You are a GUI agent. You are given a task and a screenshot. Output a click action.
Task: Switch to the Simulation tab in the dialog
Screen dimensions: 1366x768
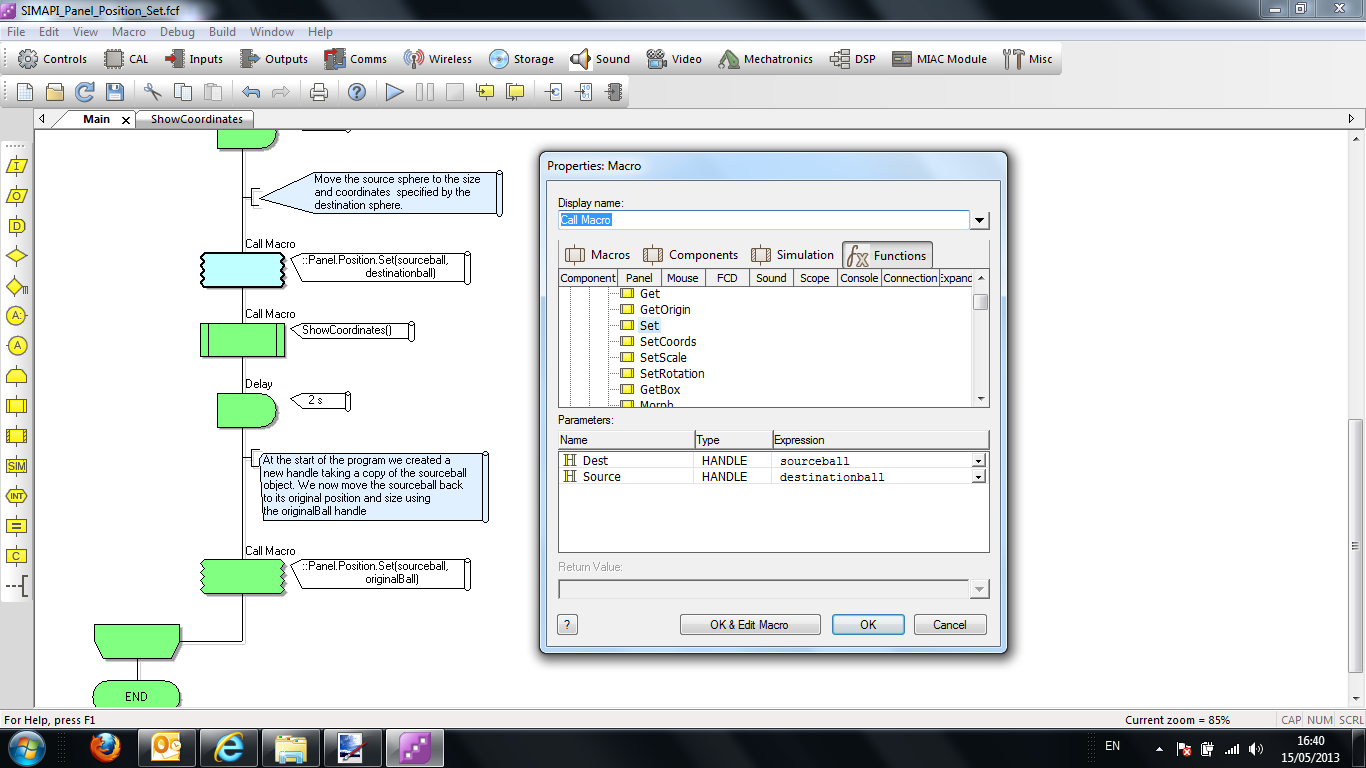[792, 255]
